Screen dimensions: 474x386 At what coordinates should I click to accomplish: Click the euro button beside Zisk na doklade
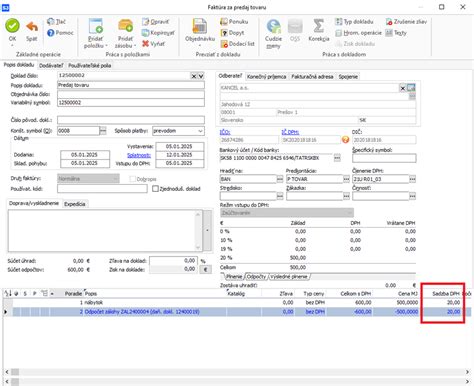pos(205,270)
